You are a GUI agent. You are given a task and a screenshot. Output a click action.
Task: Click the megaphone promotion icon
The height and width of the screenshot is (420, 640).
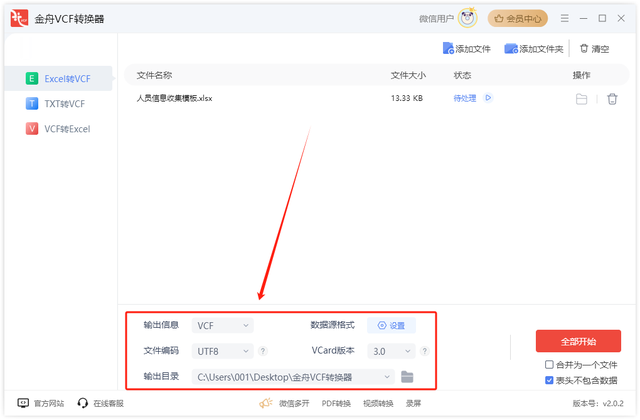coord(266,403)
